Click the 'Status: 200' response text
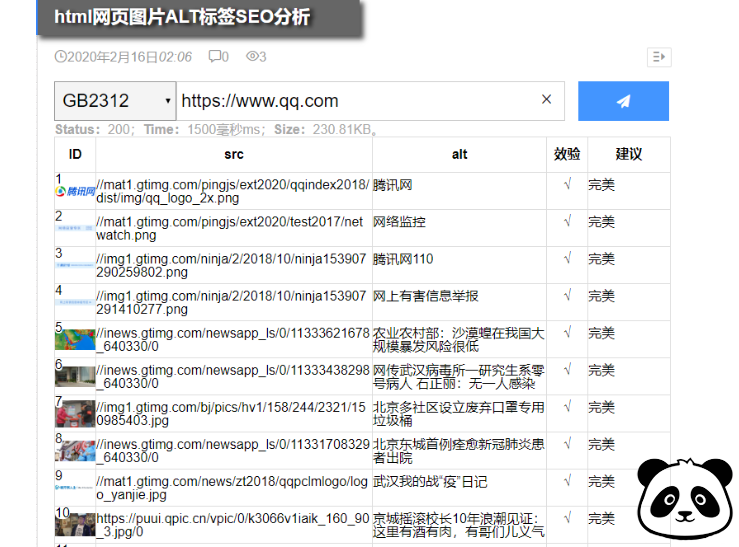This screenshot has width=739, height=547. point(95,130)
